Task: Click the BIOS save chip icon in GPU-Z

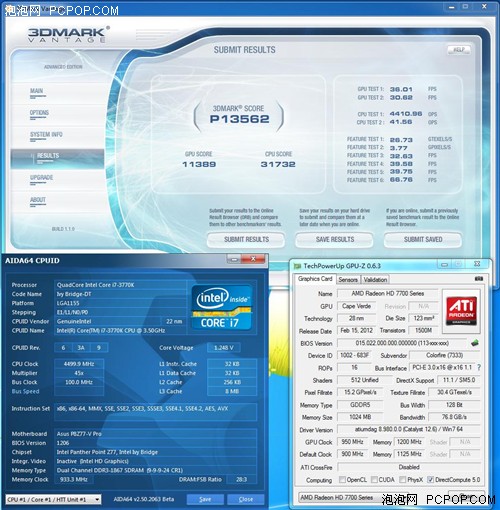Action: click(475, 343)
